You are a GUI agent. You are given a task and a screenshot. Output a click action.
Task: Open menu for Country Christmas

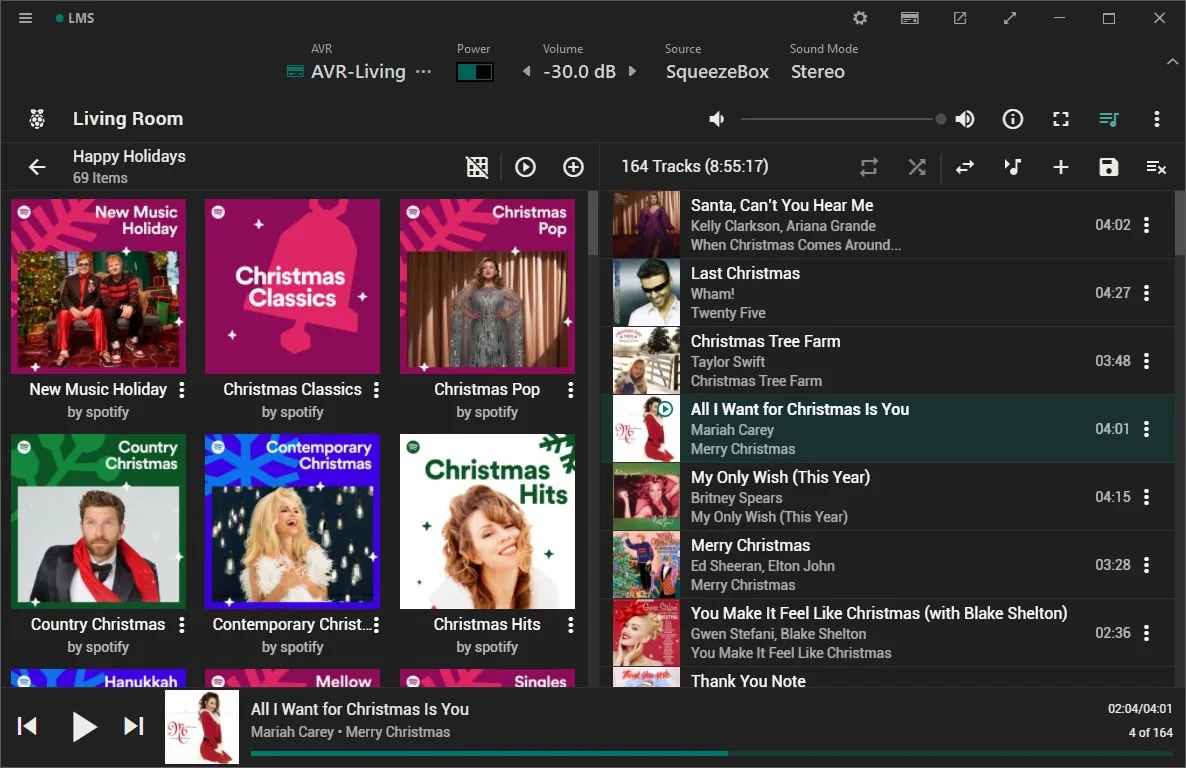tap(182, 625)
